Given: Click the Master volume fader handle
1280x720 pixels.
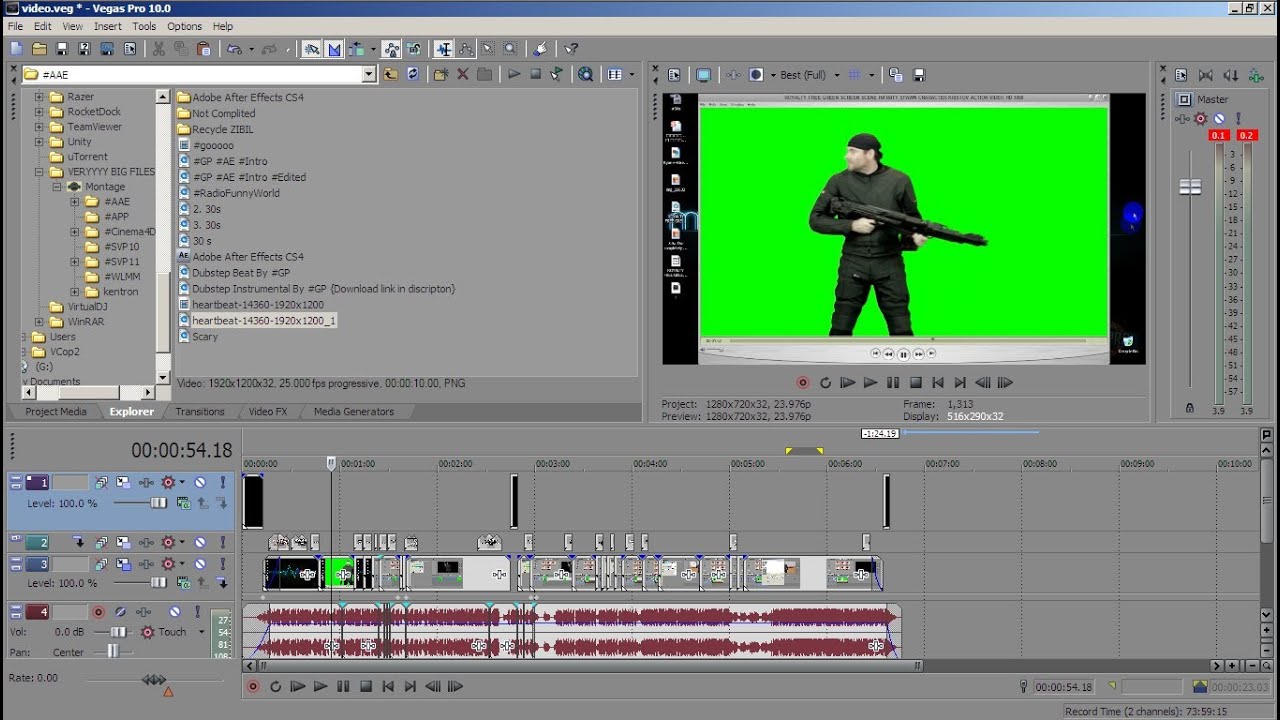Looking at the screenshot, I should coord(1190,187).
